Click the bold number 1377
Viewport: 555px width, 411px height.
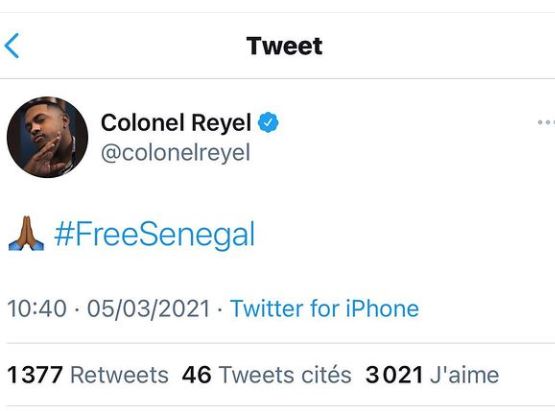(35, 375)
